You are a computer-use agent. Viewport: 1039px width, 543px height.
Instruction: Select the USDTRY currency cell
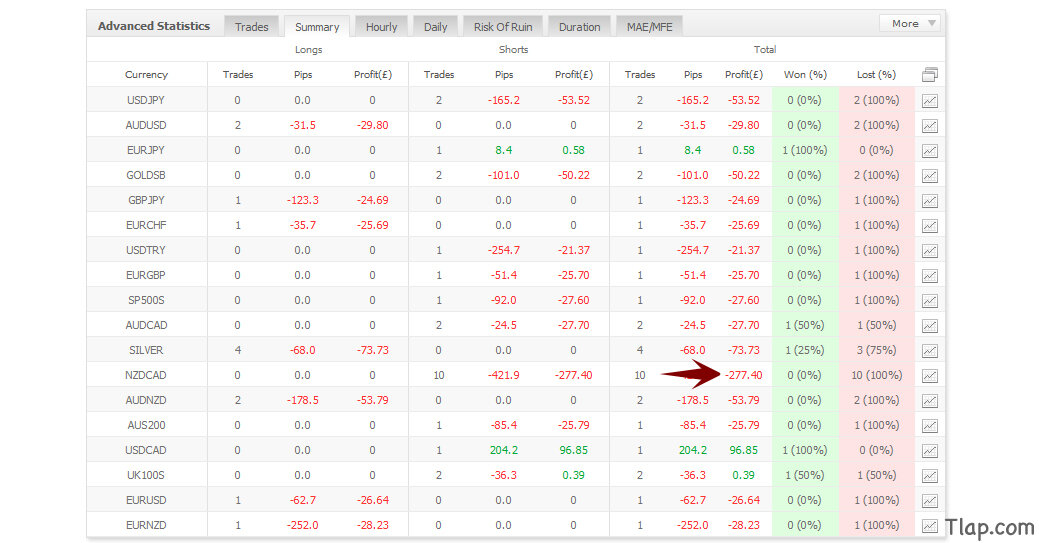146,250
